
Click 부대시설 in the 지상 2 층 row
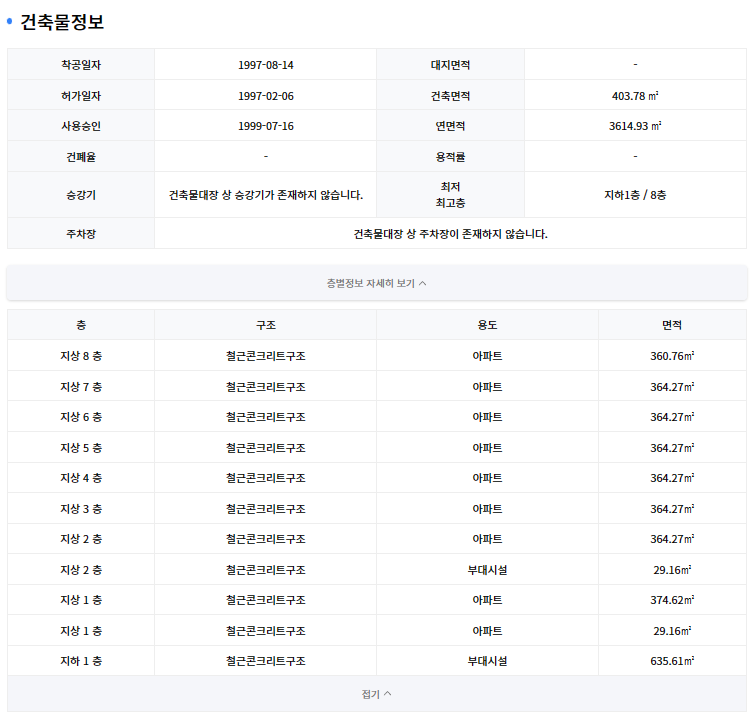tap(487, 570)
